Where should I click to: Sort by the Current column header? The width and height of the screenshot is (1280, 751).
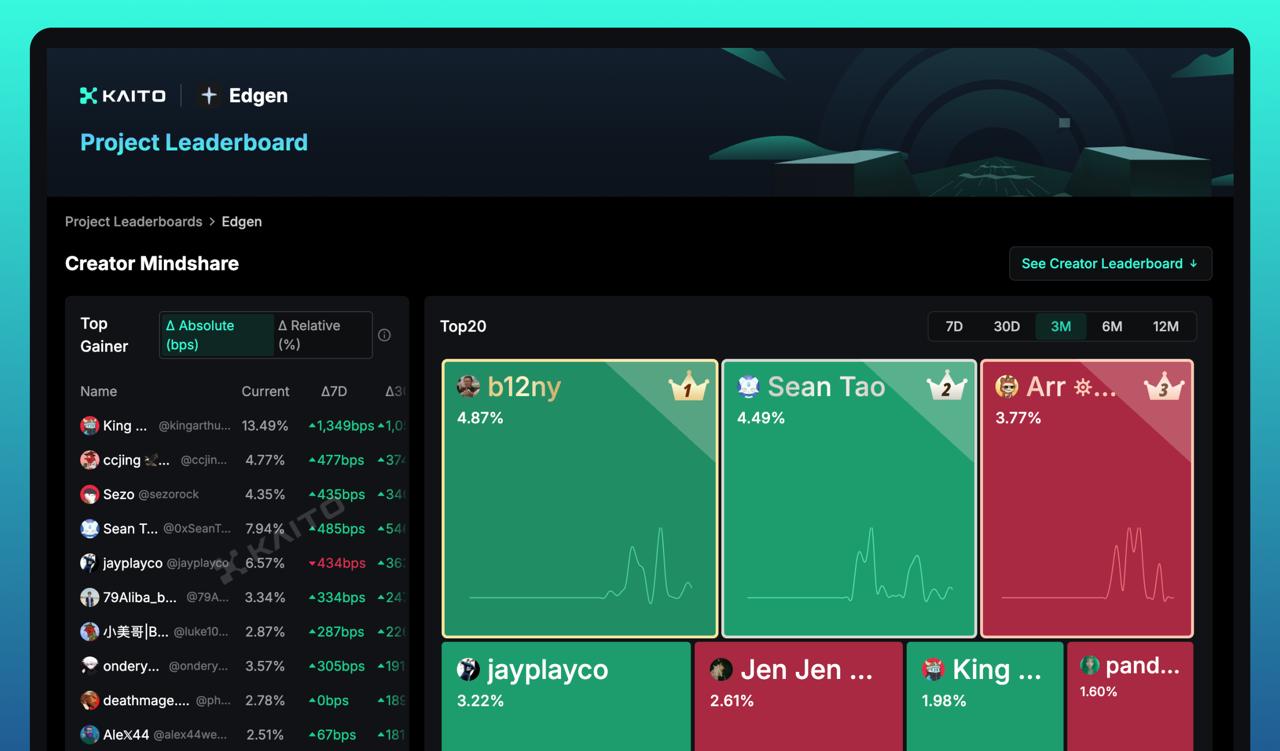(265, 392)
